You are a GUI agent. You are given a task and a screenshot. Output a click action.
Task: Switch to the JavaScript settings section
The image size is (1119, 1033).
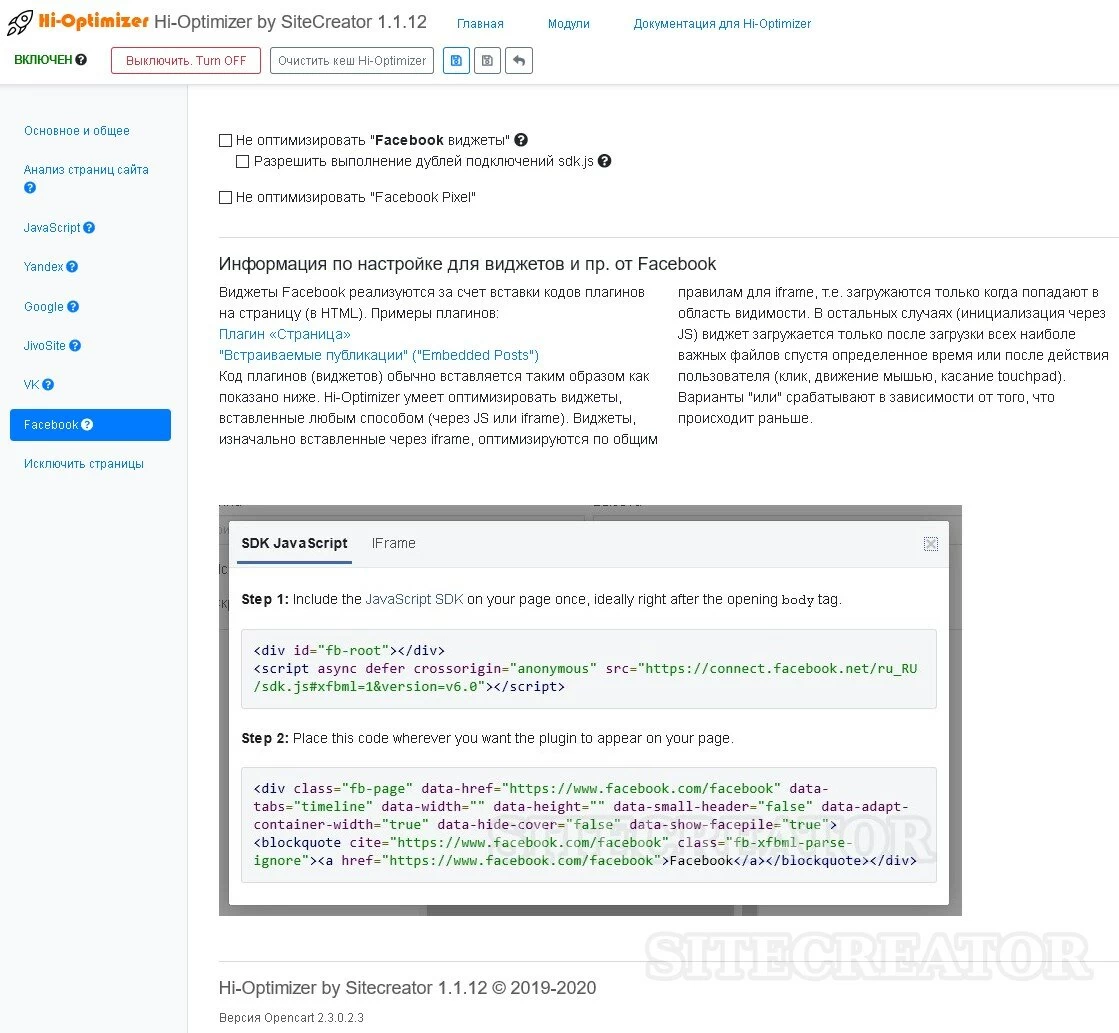point(52,228)
